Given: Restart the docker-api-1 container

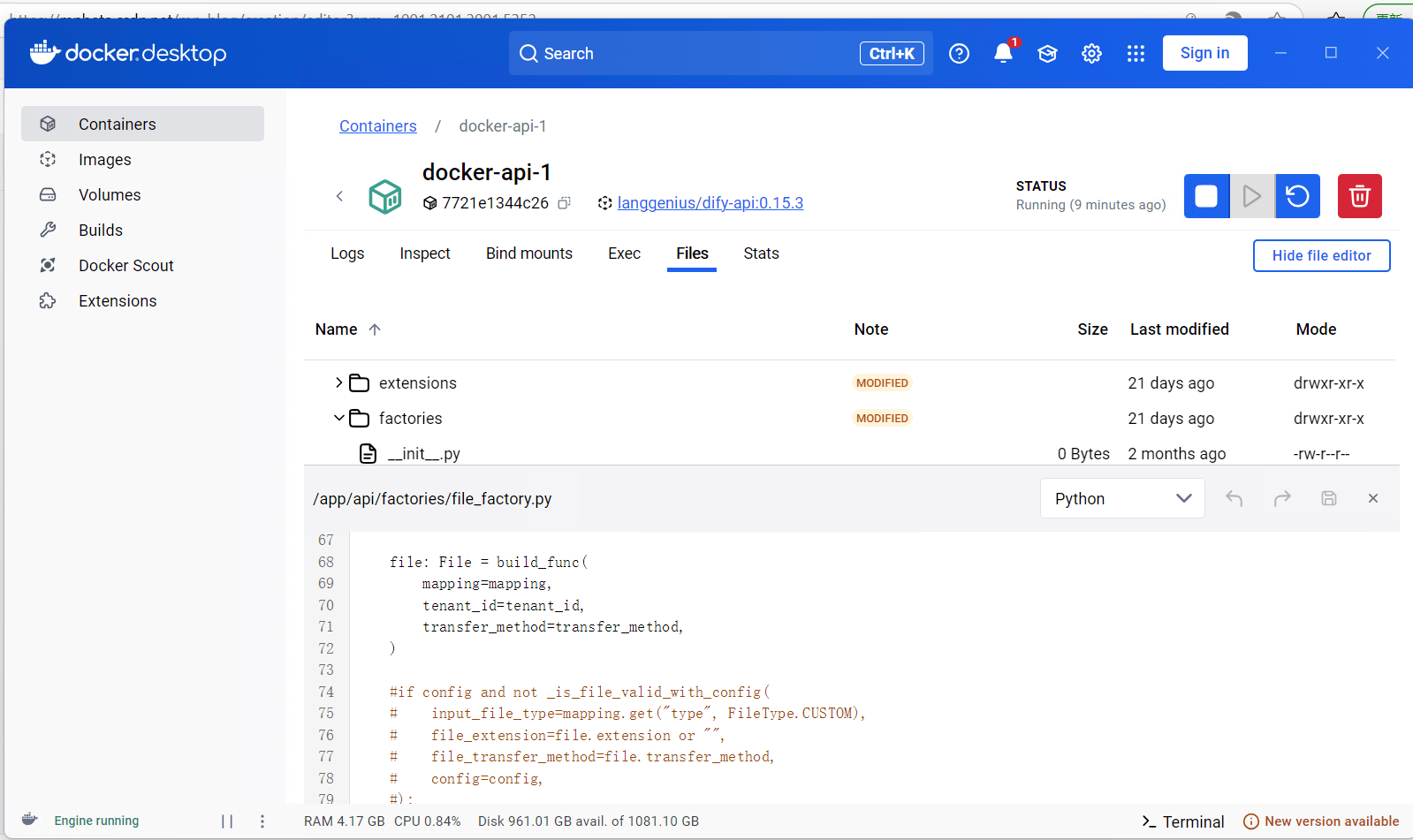Looking at the screenshot, I should pyautogui.click(x=1297, y=196).
